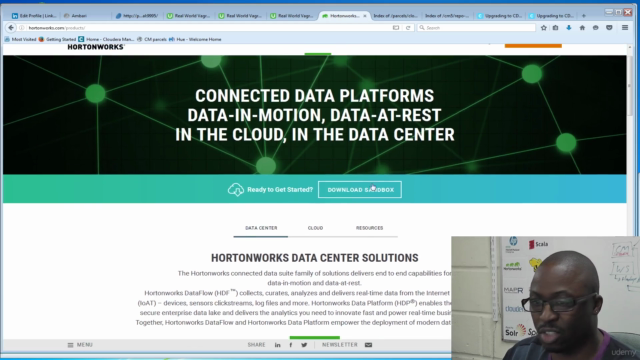Screen dimensions: 640x360
Task: Open the Pocket toolbar icon
Action: click(609, 28)
